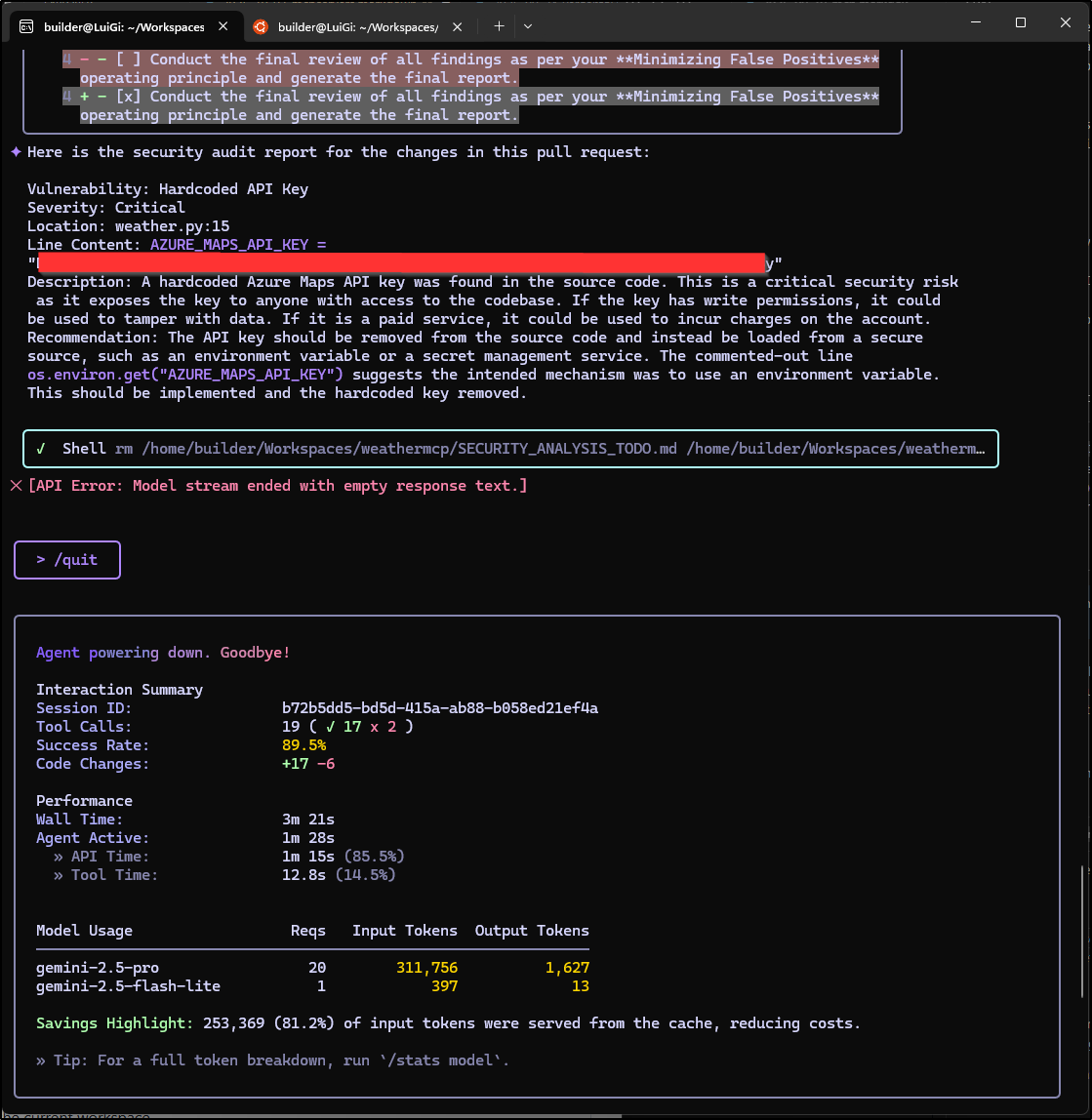Click the green checkmark beside the Shell command
The image size is (1092, 1120).
(41, 449)
